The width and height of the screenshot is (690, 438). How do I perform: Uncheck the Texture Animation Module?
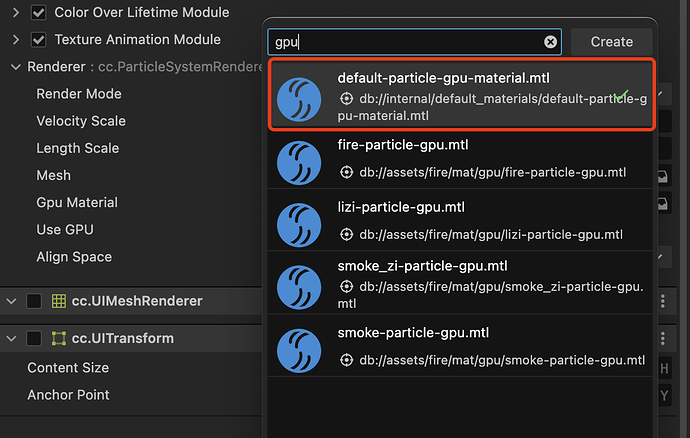click(39, 40)
